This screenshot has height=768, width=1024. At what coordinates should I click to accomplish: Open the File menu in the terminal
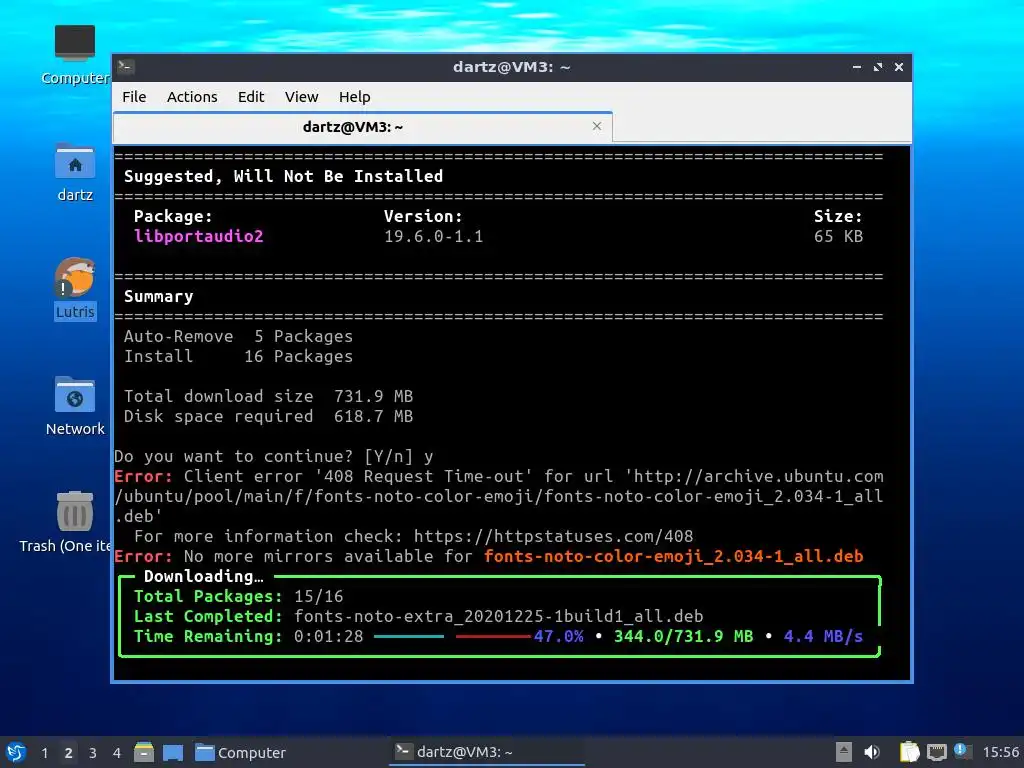134,97
